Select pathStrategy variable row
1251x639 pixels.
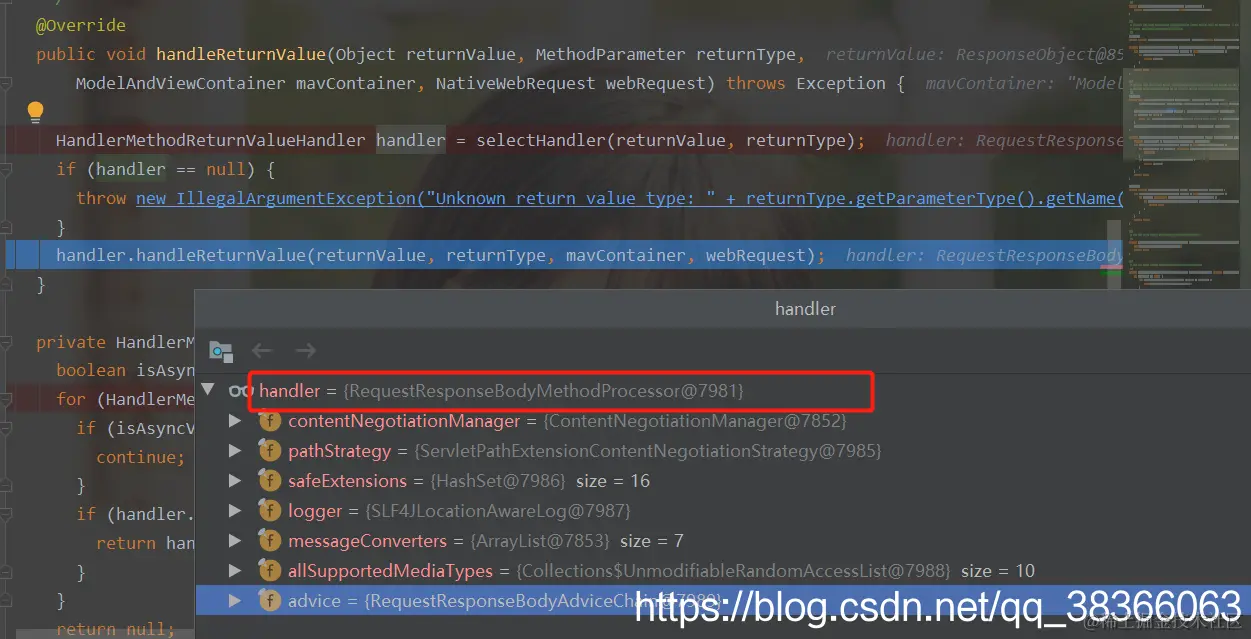coord(722,451)
